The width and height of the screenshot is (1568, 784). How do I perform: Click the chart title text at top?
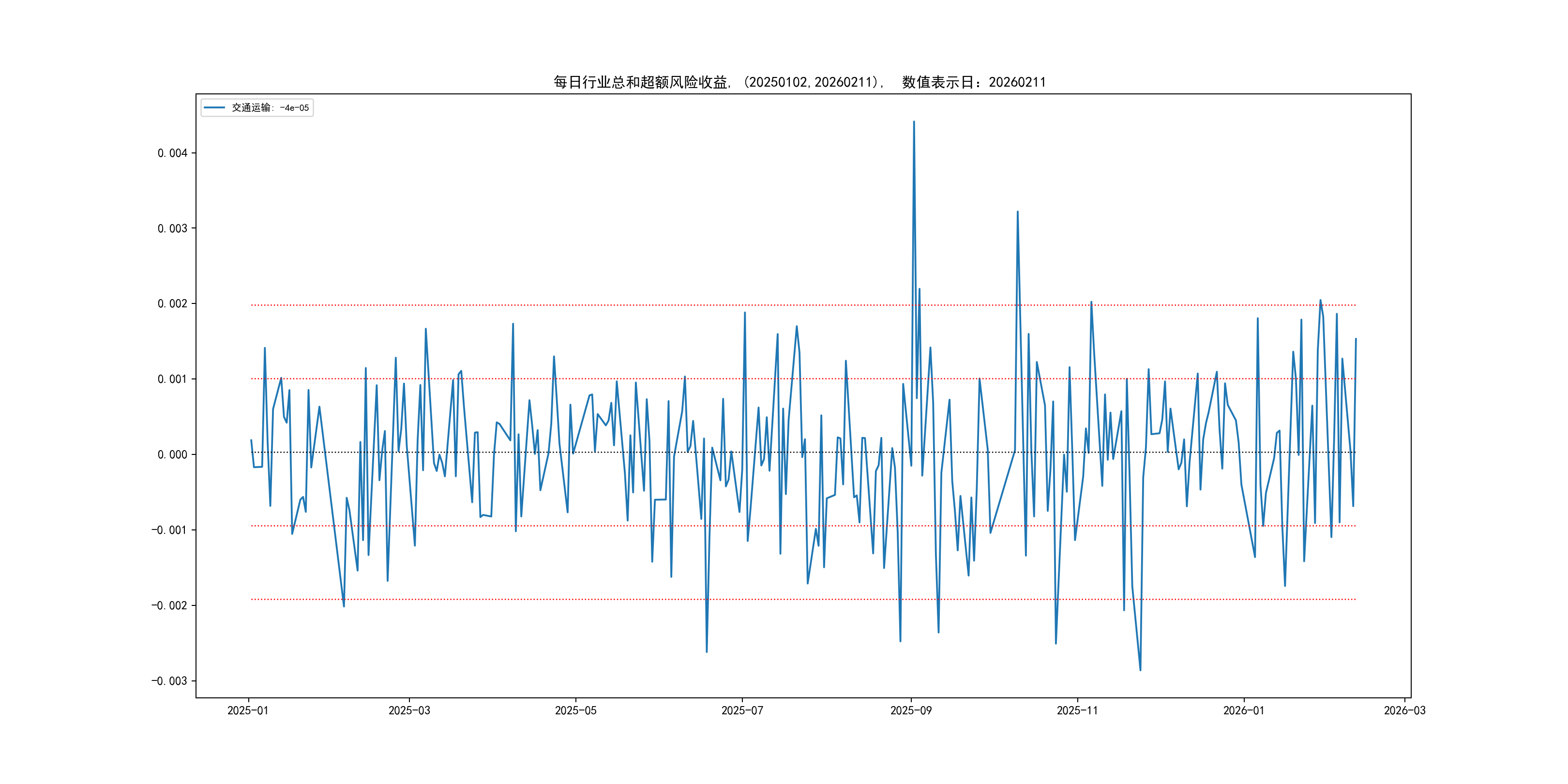pyautogui.click(x=799, y=82)
